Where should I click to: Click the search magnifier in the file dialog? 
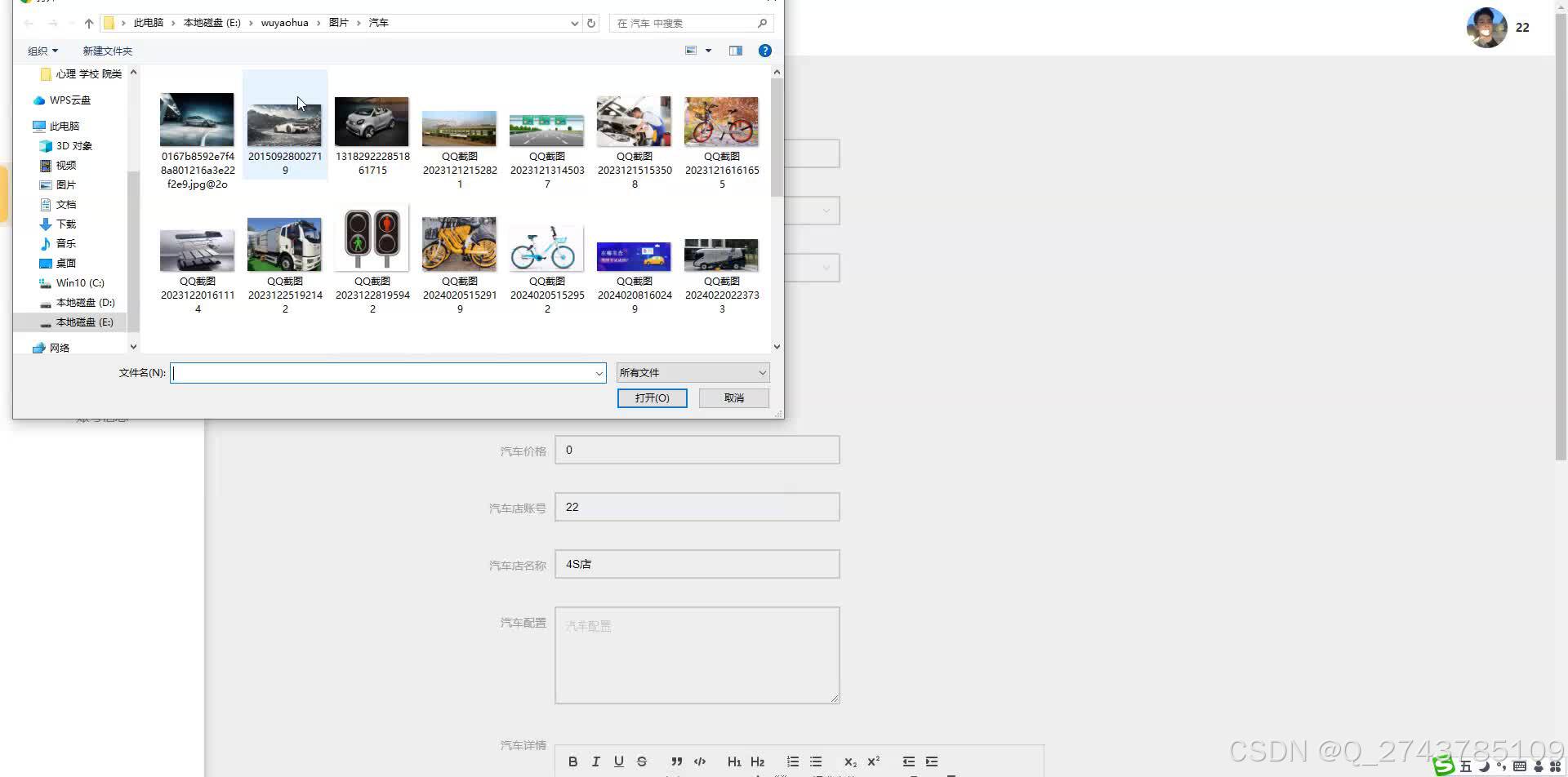pyautogui.click(x=762, y=23)
